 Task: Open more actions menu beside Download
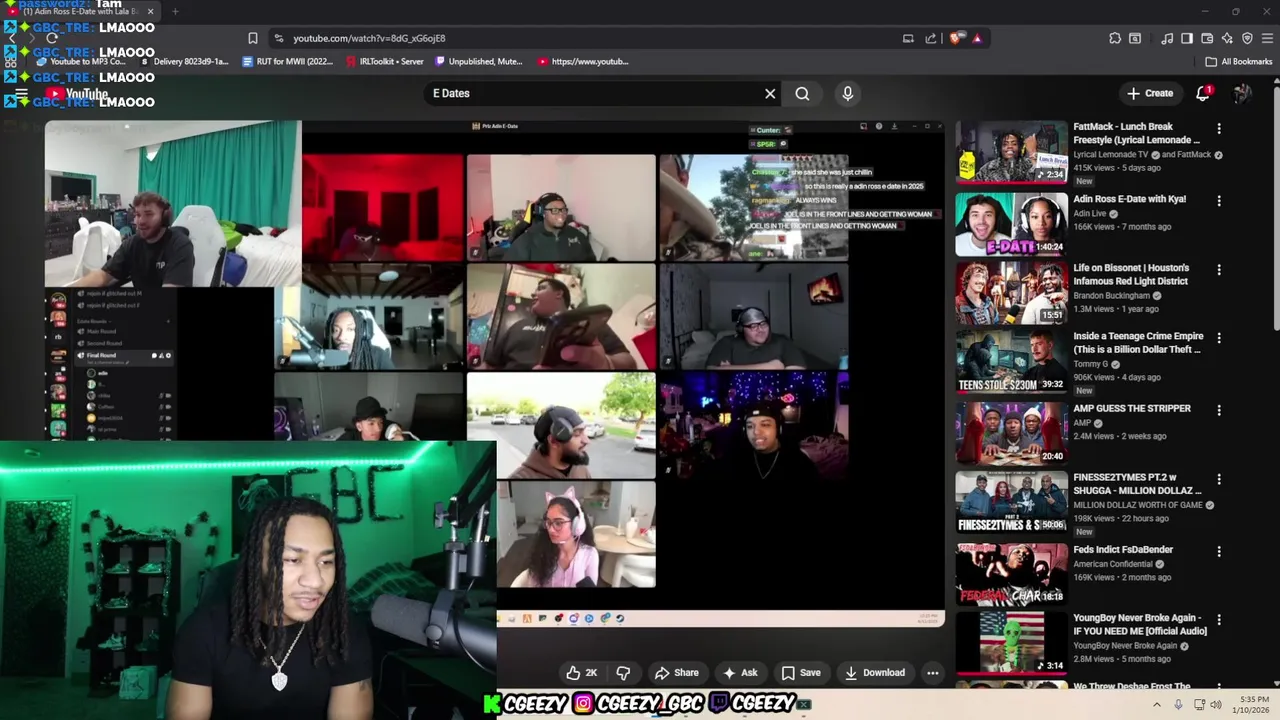[932, 673]
